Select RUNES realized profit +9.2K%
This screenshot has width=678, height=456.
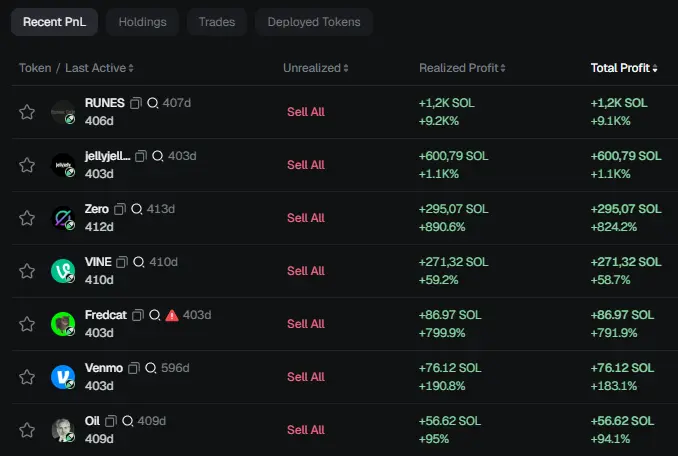[438, 121]
